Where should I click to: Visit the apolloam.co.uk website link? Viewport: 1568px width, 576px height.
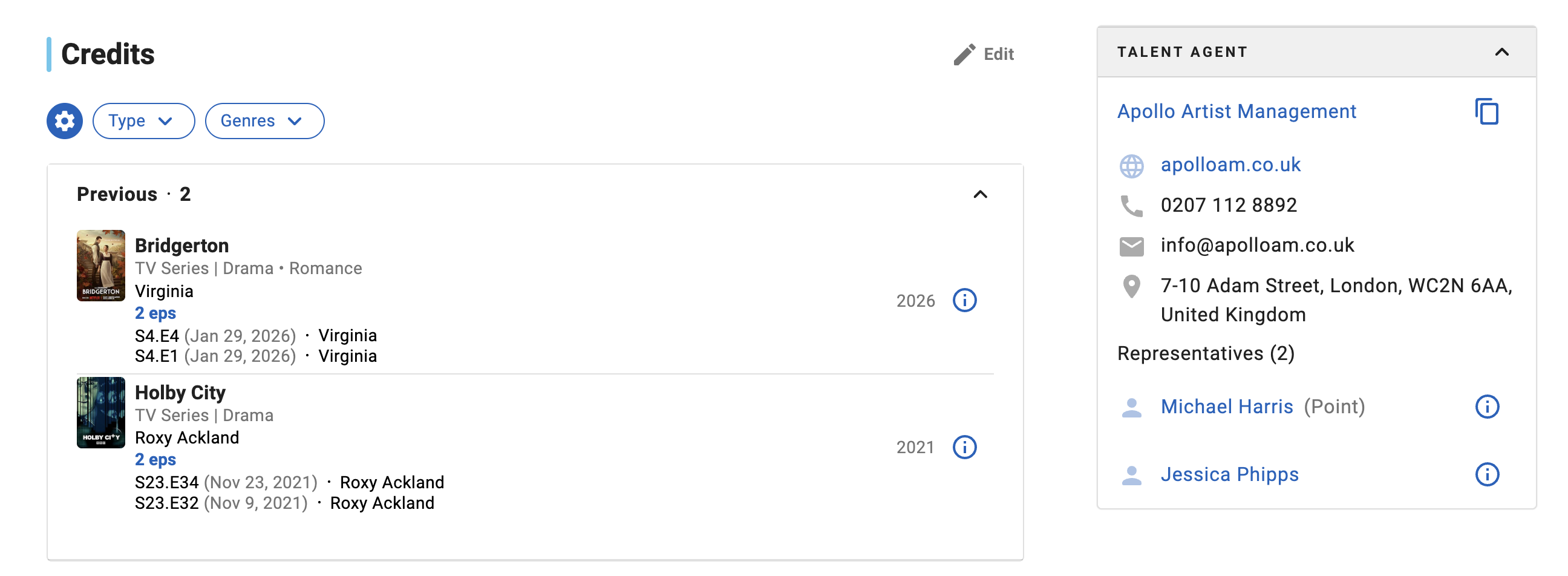1230,165
